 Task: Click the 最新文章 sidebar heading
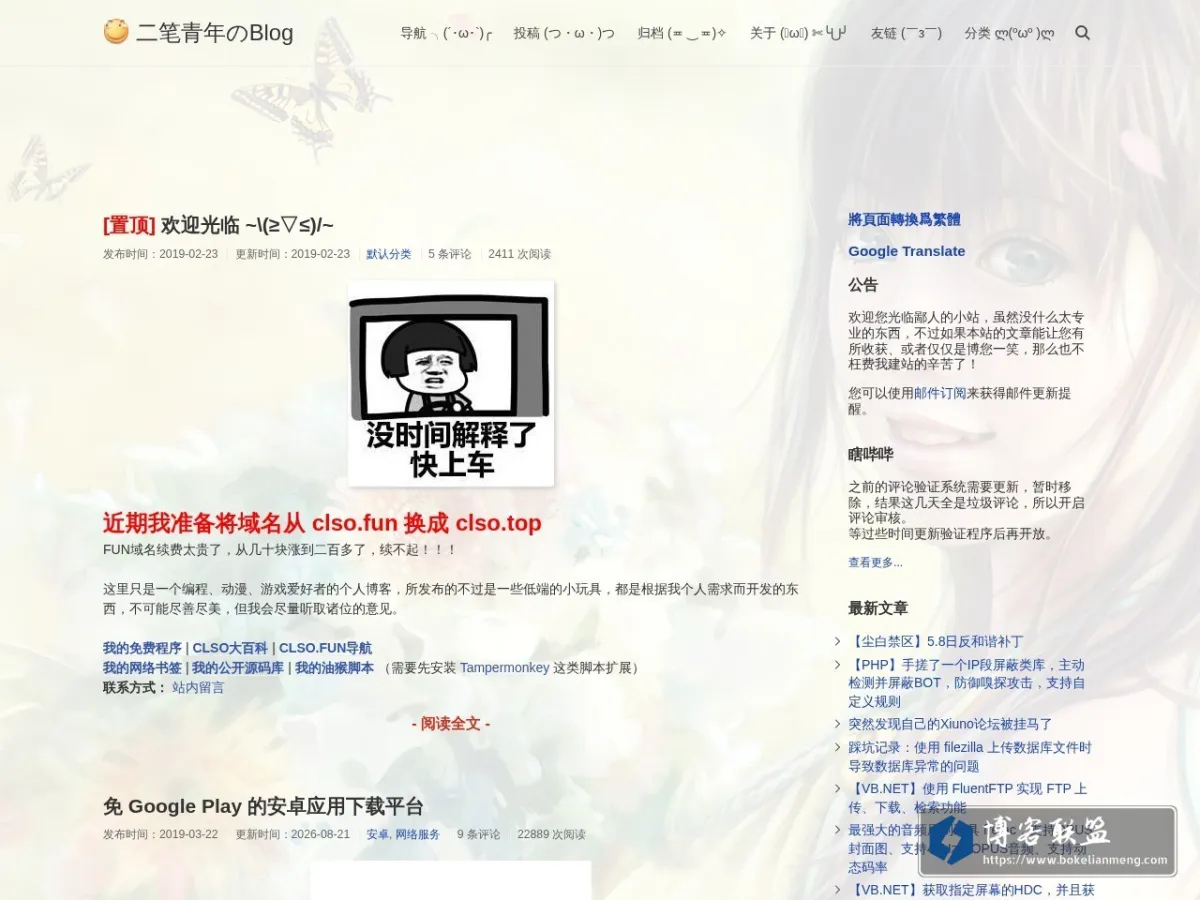[878, 608]
